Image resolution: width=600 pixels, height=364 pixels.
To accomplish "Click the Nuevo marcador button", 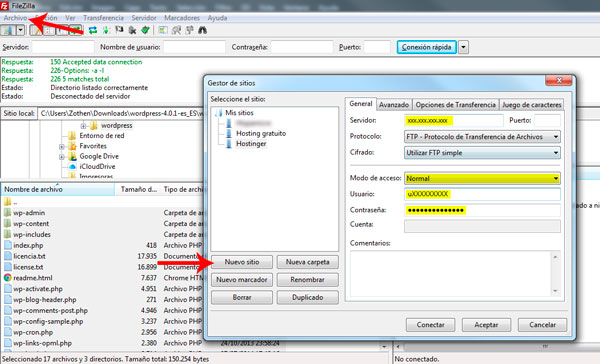I will [x=242, y=280].
